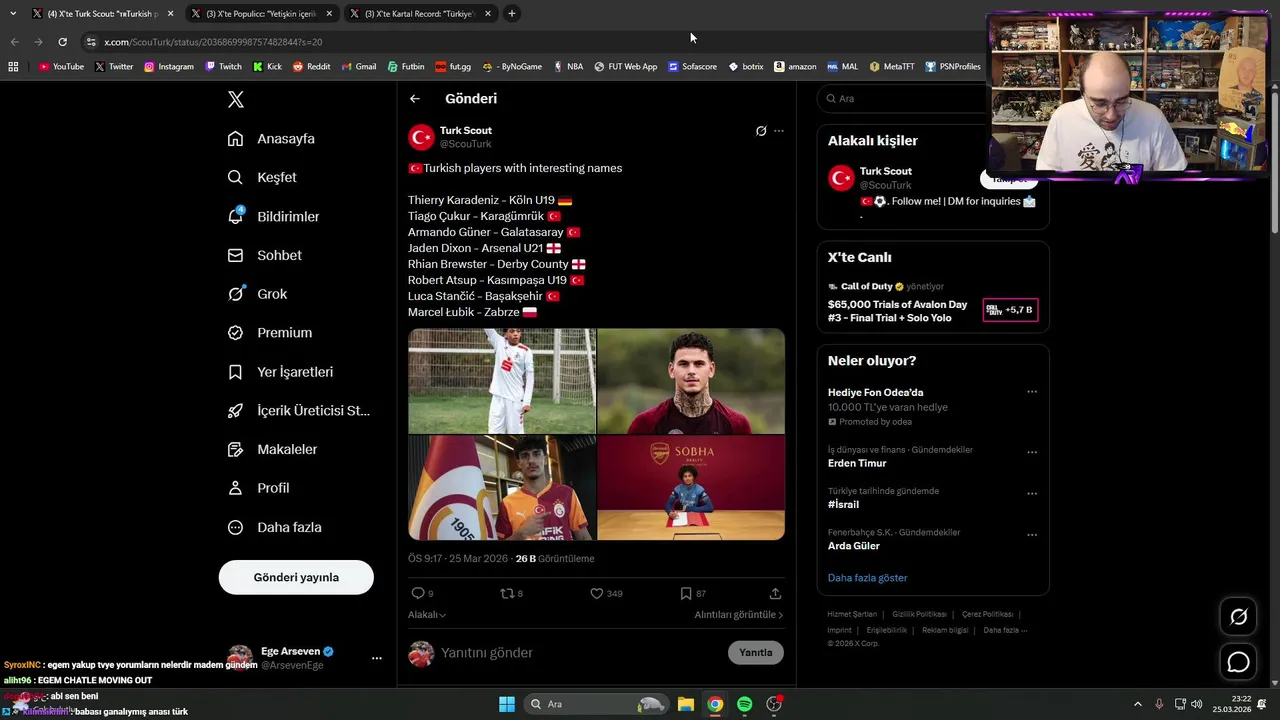
Task: Switch to the X'te Populicc tab
Action: 262,13
